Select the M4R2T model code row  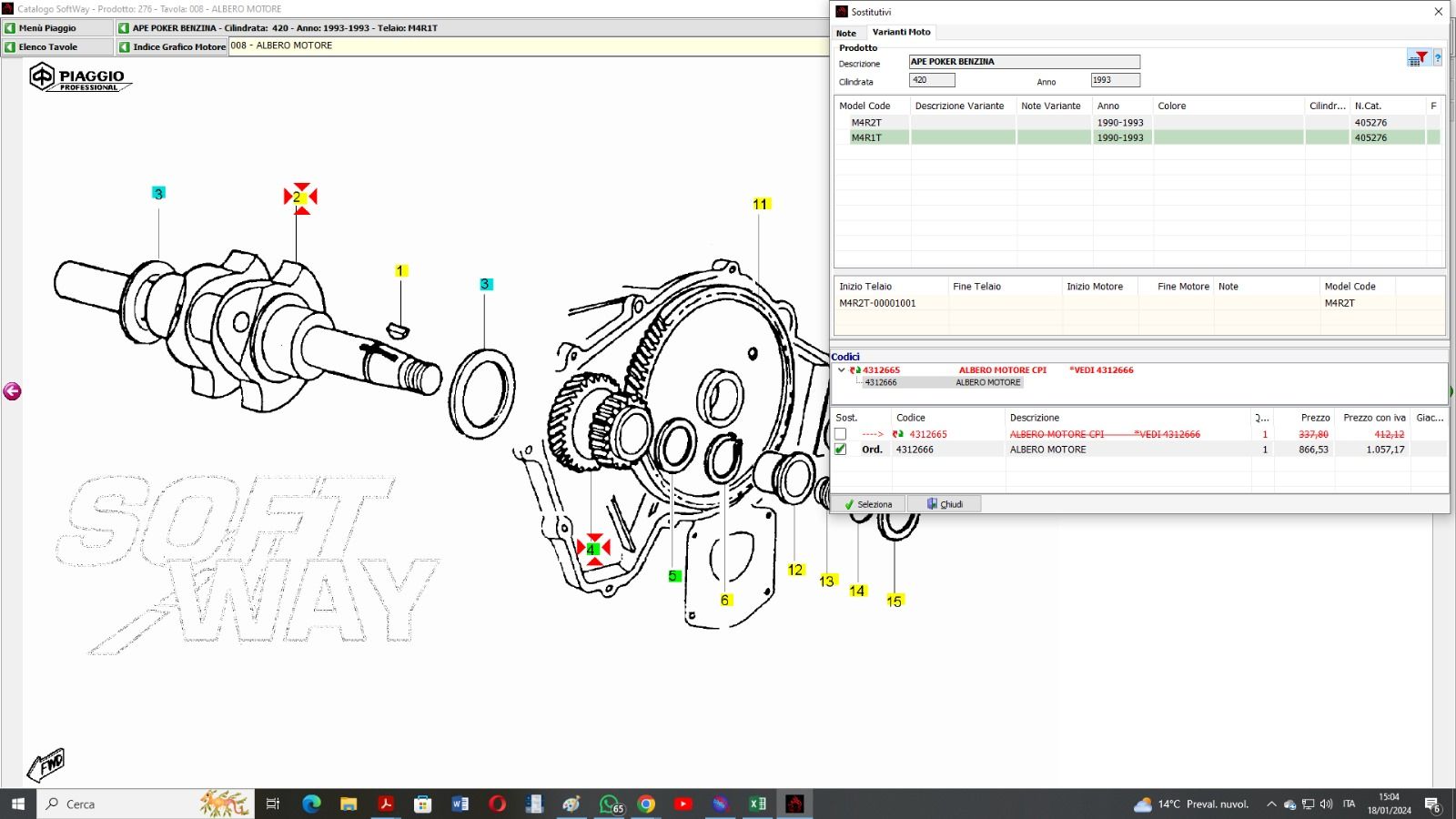[x=866, y=123]
